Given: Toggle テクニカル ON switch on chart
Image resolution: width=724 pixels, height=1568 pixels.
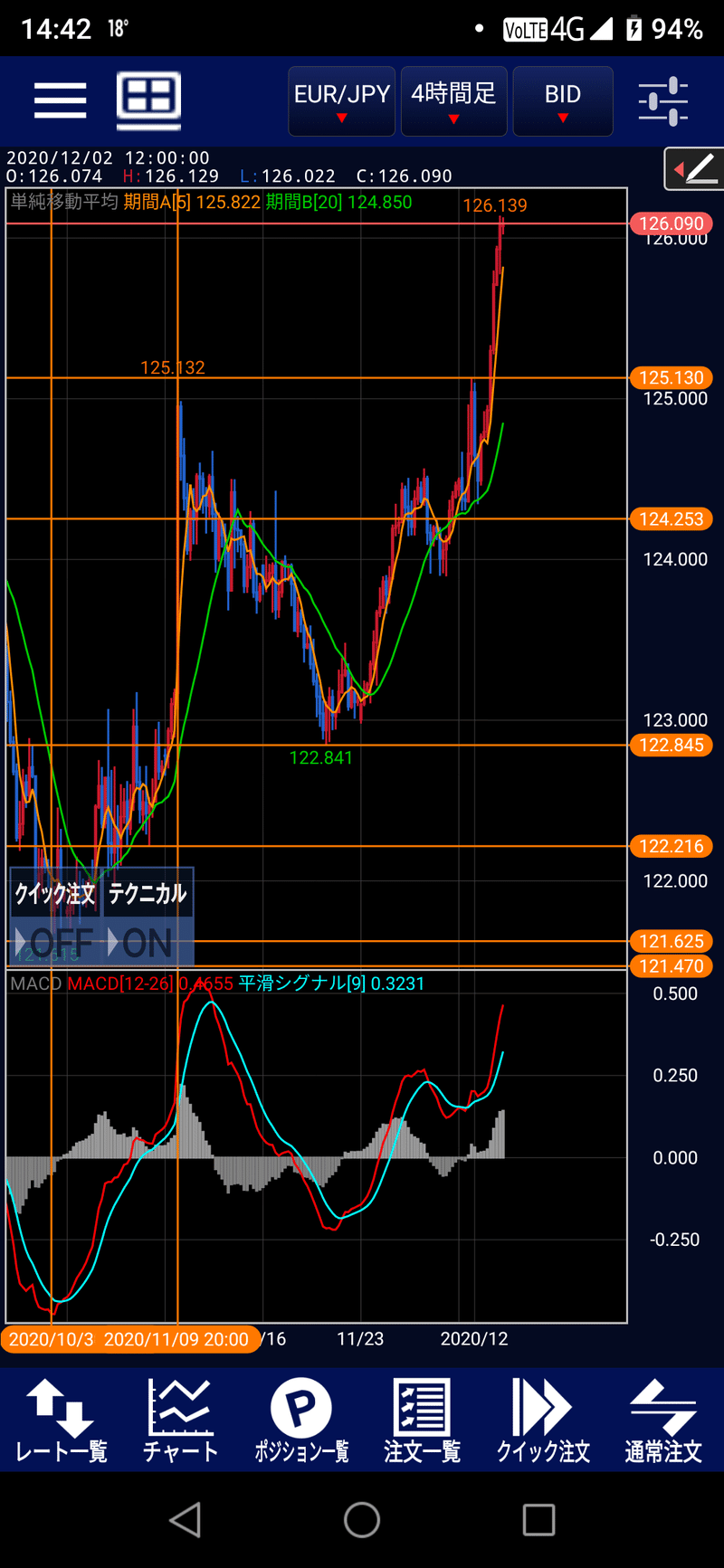Looking at the screenshot, I should point(147,943).
